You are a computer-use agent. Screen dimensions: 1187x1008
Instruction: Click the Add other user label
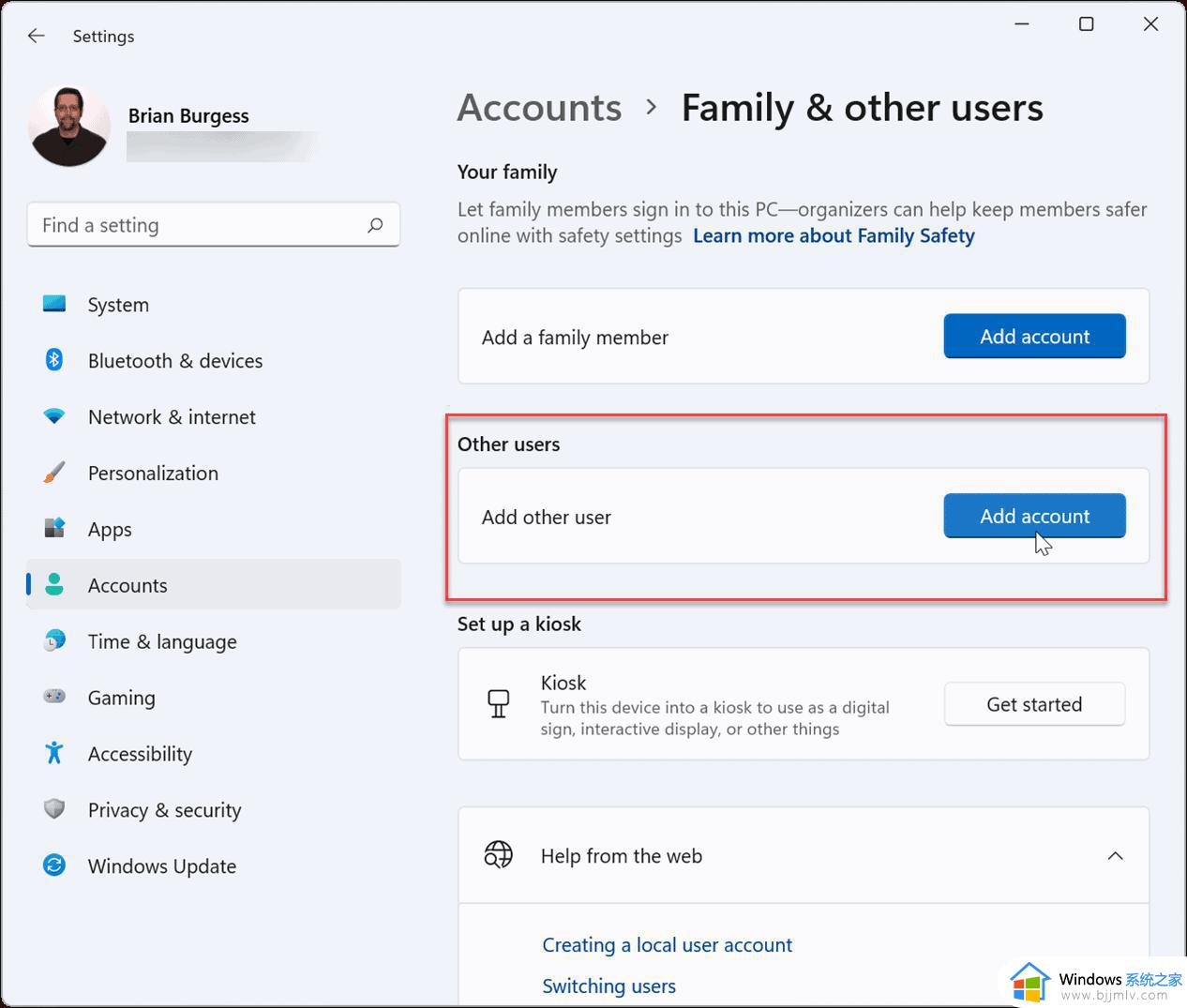pos(547,517)
